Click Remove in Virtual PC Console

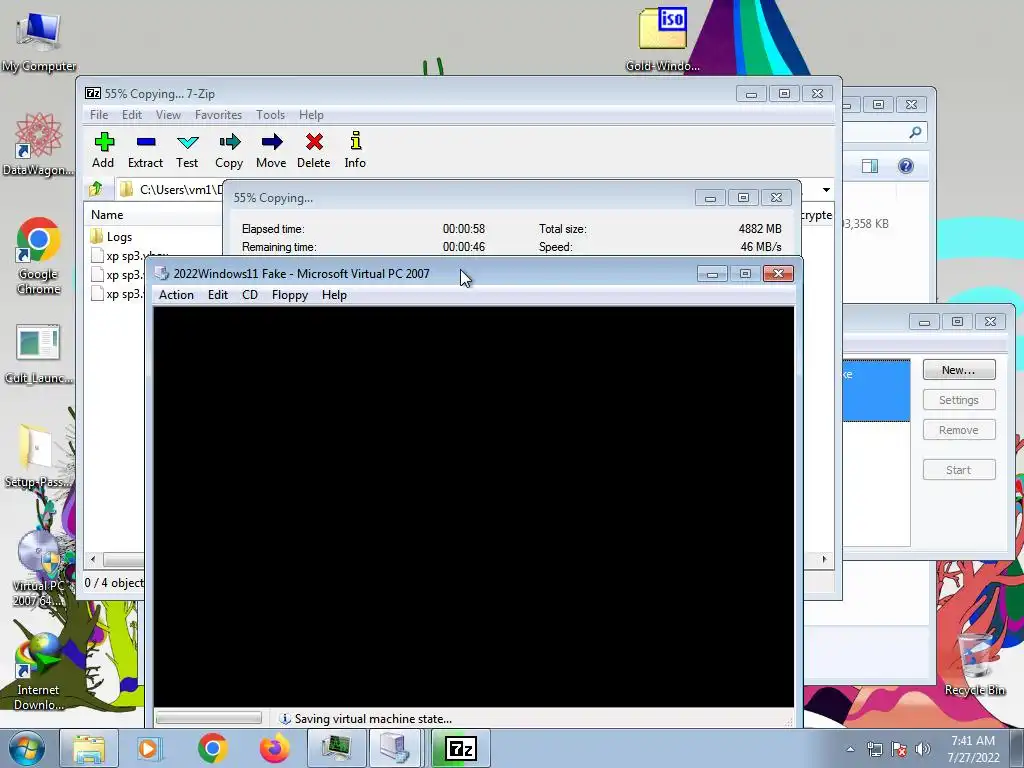[959, 430]
